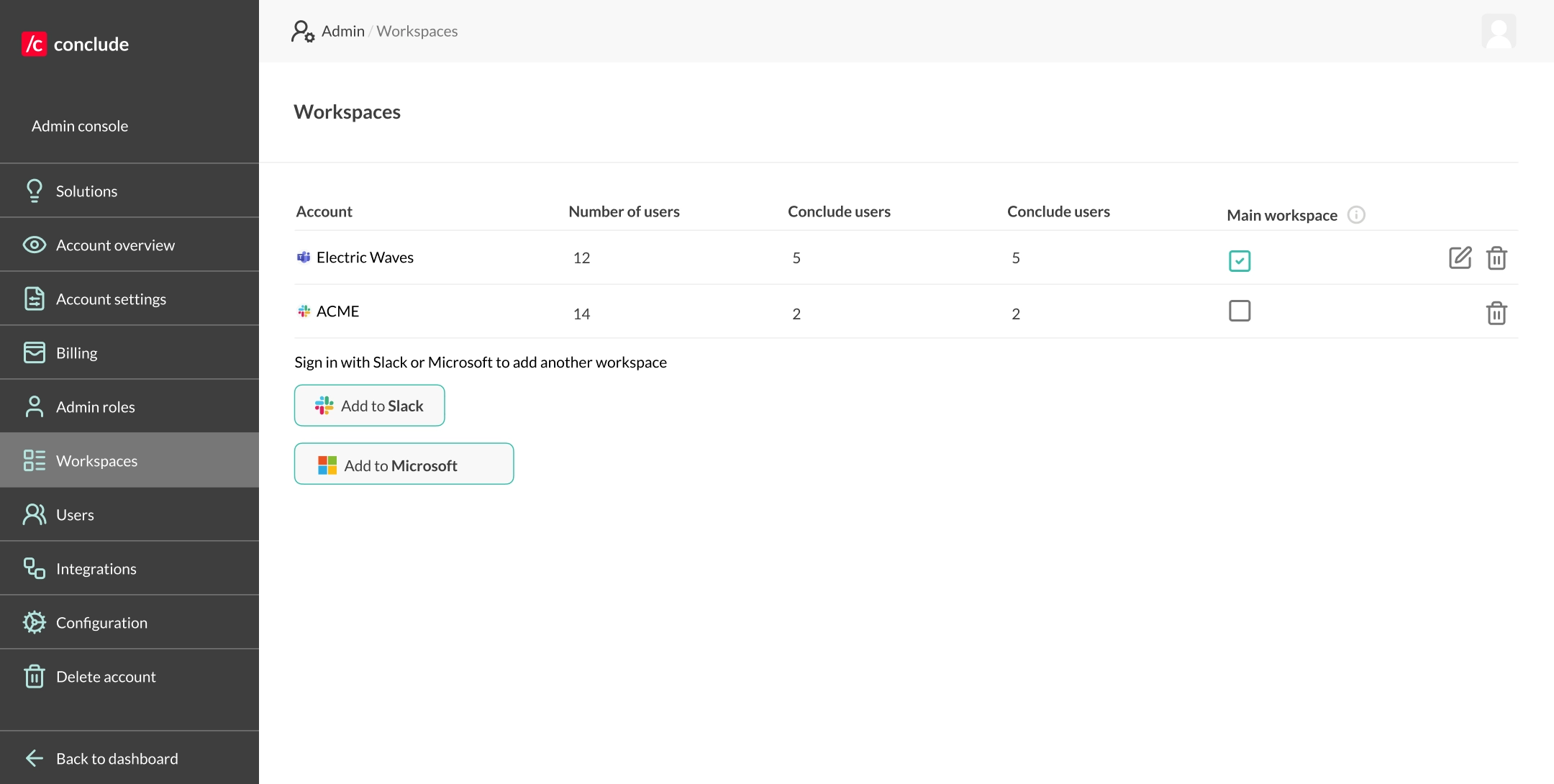Click the info icon next to Main workspace

pyautogui.click(x=1357, y=214)
